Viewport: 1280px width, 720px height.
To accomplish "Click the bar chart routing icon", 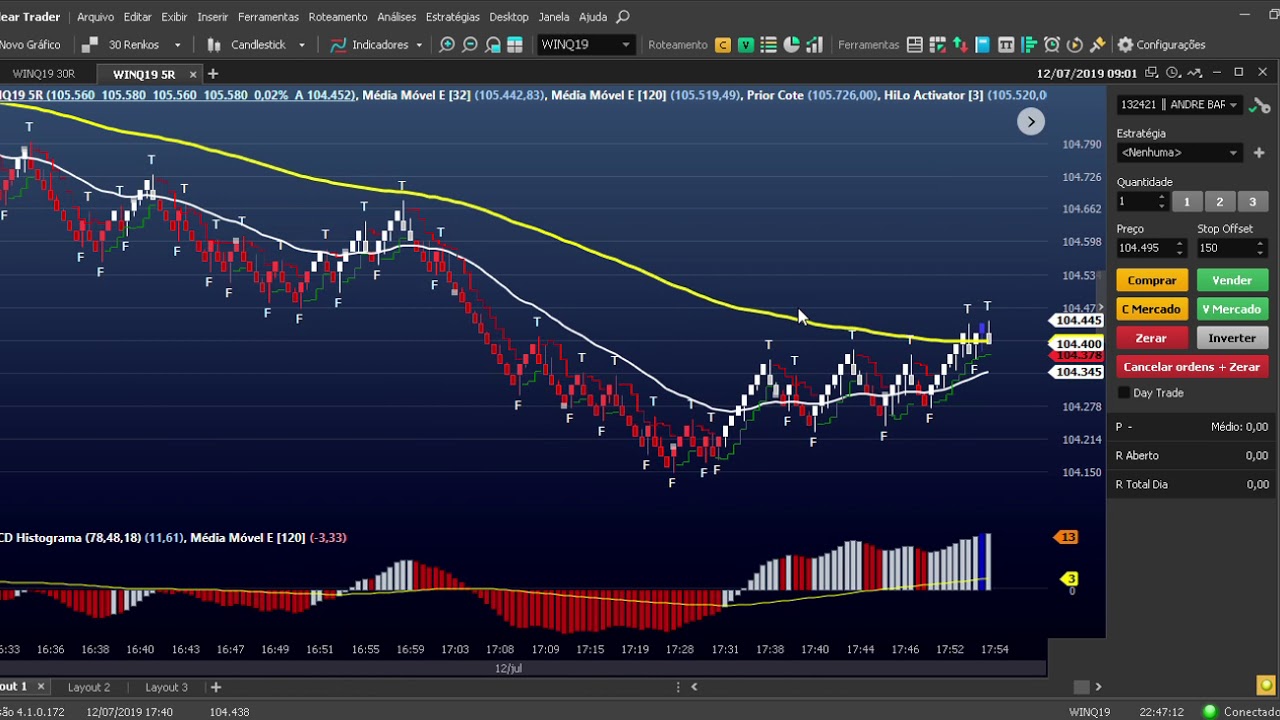I will (814, 45).
